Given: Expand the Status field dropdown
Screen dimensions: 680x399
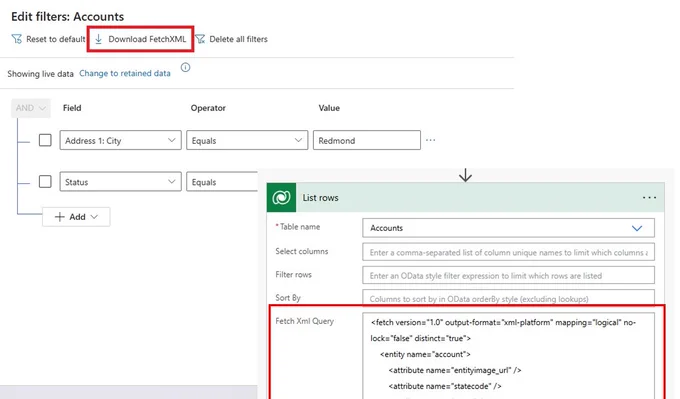Looking at the screenshot, I should point(172,181).
